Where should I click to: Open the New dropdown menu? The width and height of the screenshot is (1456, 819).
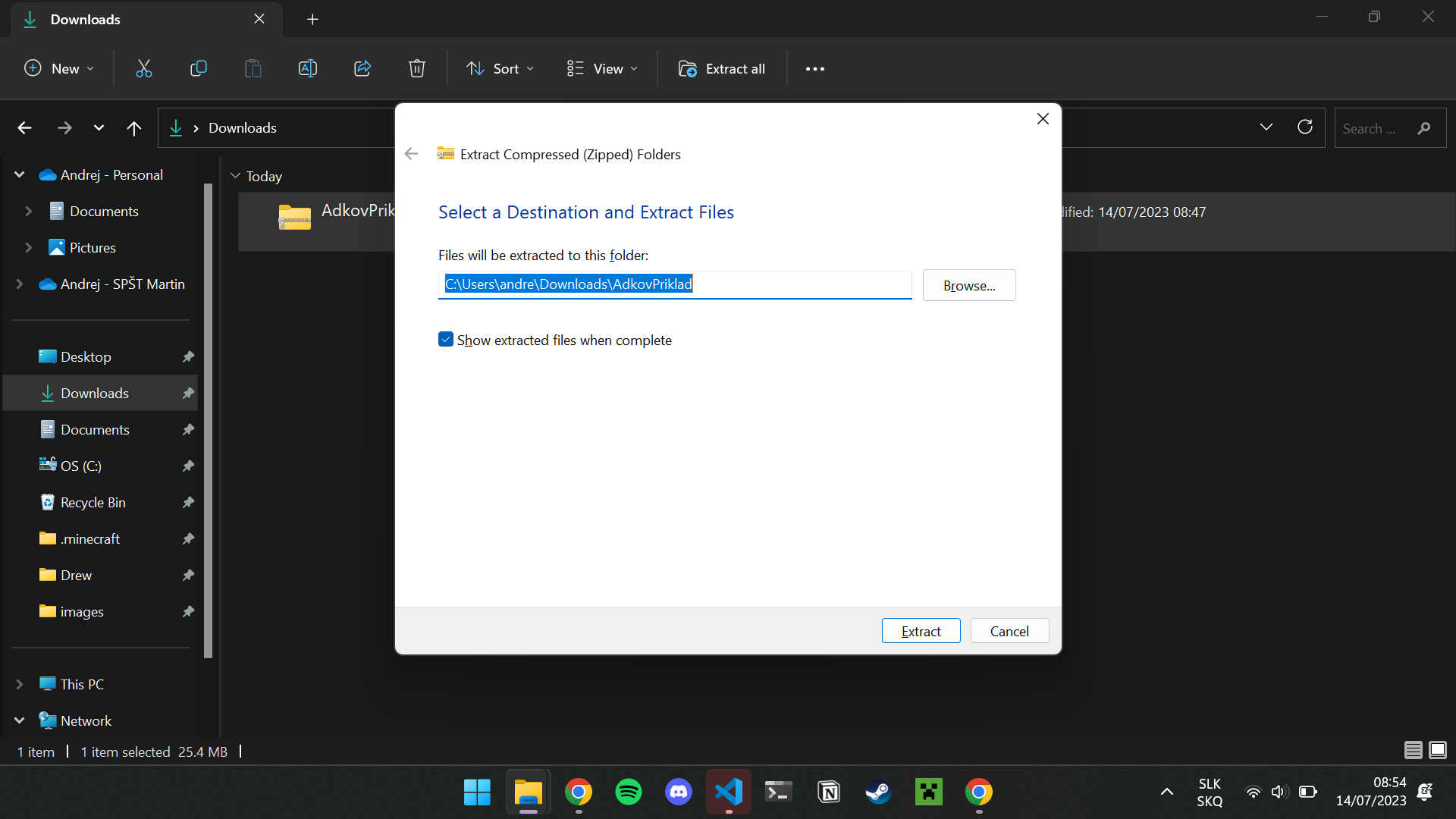click(x=60, y=69)
